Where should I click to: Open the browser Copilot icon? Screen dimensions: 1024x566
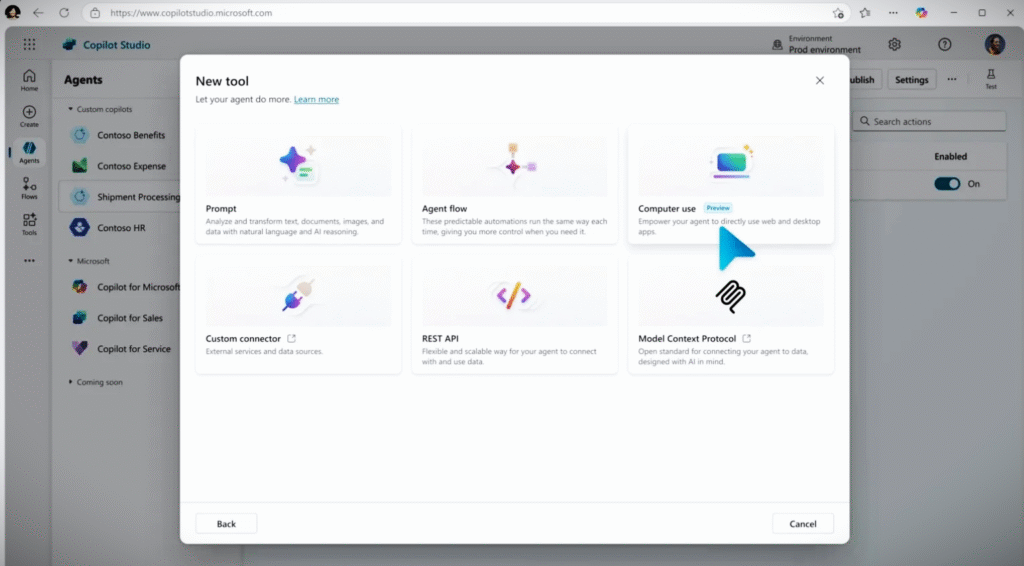(x=921, y=12)
